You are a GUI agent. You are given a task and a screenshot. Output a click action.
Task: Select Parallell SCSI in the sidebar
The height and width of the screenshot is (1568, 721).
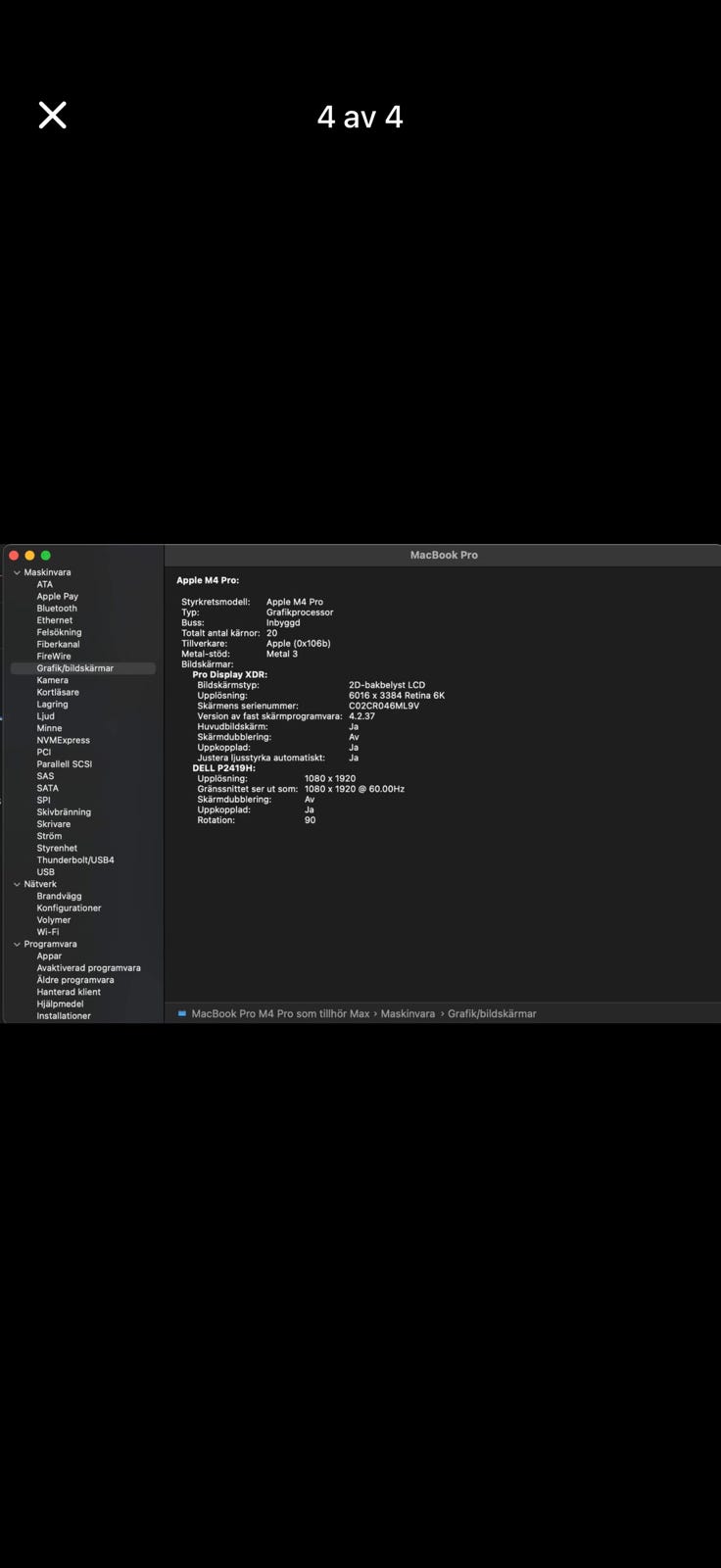(x=65, y=764)
